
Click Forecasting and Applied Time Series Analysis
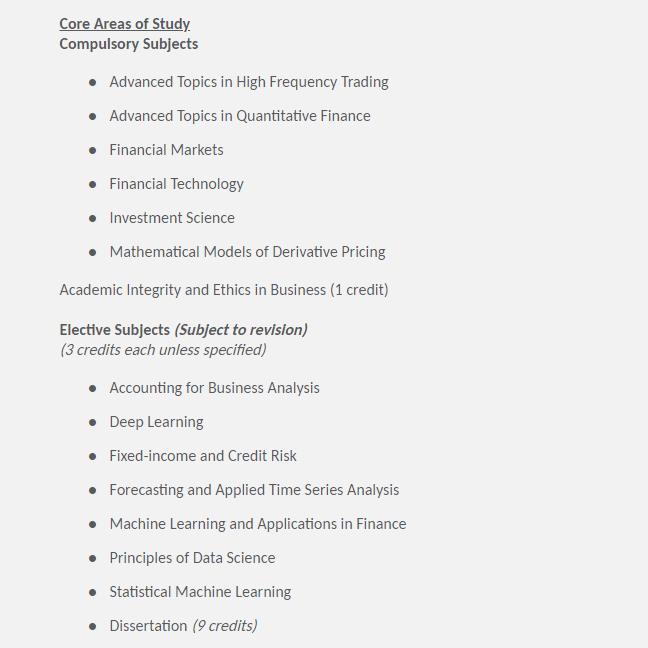[254, 490]
